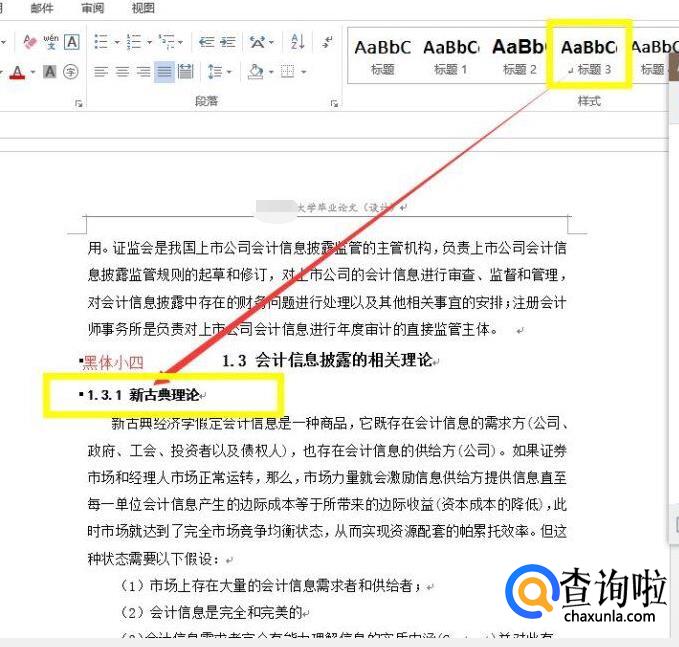
Task: Click the Asian Layout icon
Action: [x=257, y=42]
